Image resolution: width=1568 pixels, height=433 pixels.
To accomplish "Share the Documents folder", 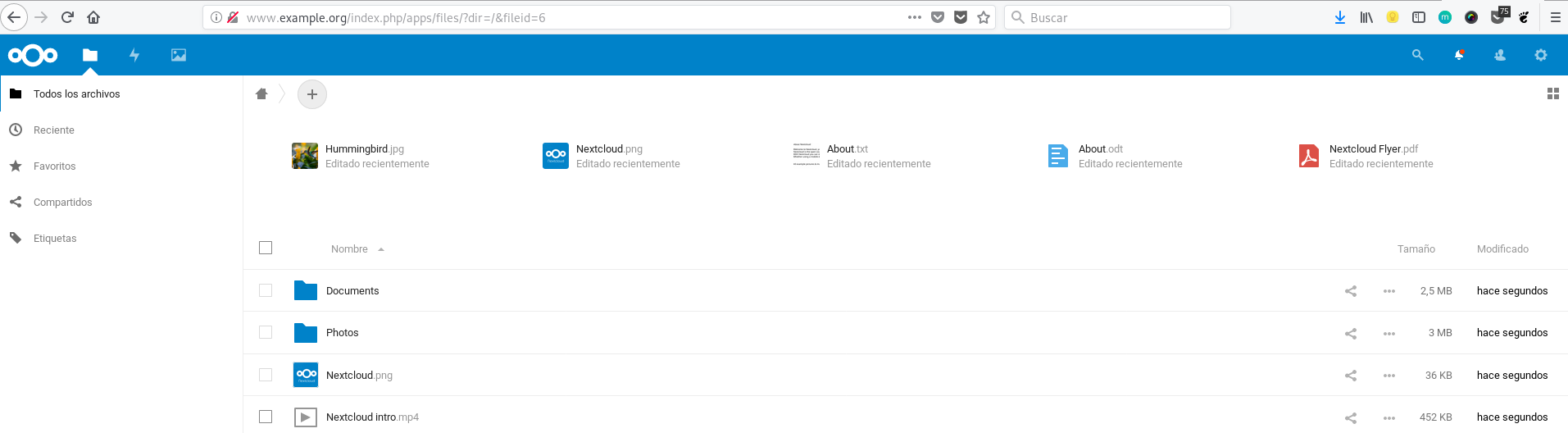I will 1351,291.
